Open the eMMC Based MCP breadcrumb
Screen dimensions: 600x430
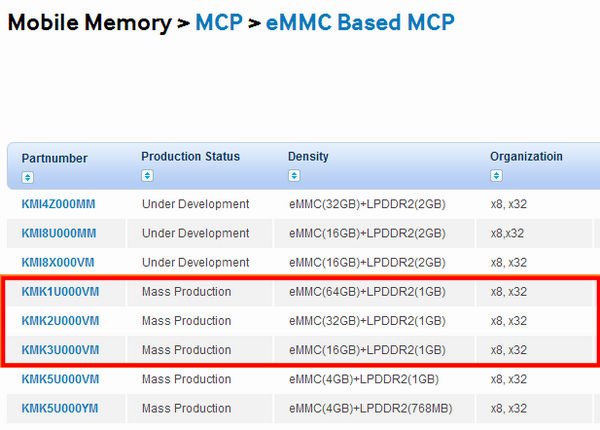[x=360, y=22]
